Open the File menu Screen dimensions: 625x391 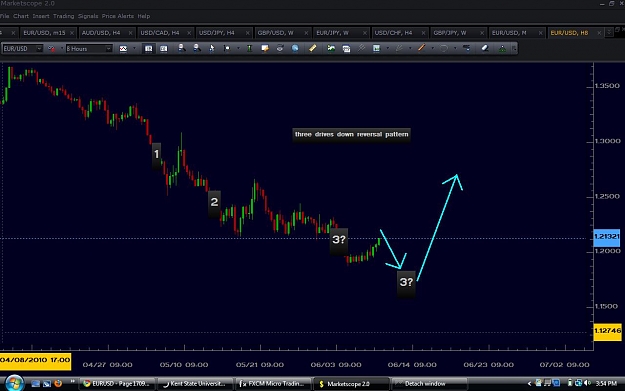pyautogui.click(x=4, y=16)
